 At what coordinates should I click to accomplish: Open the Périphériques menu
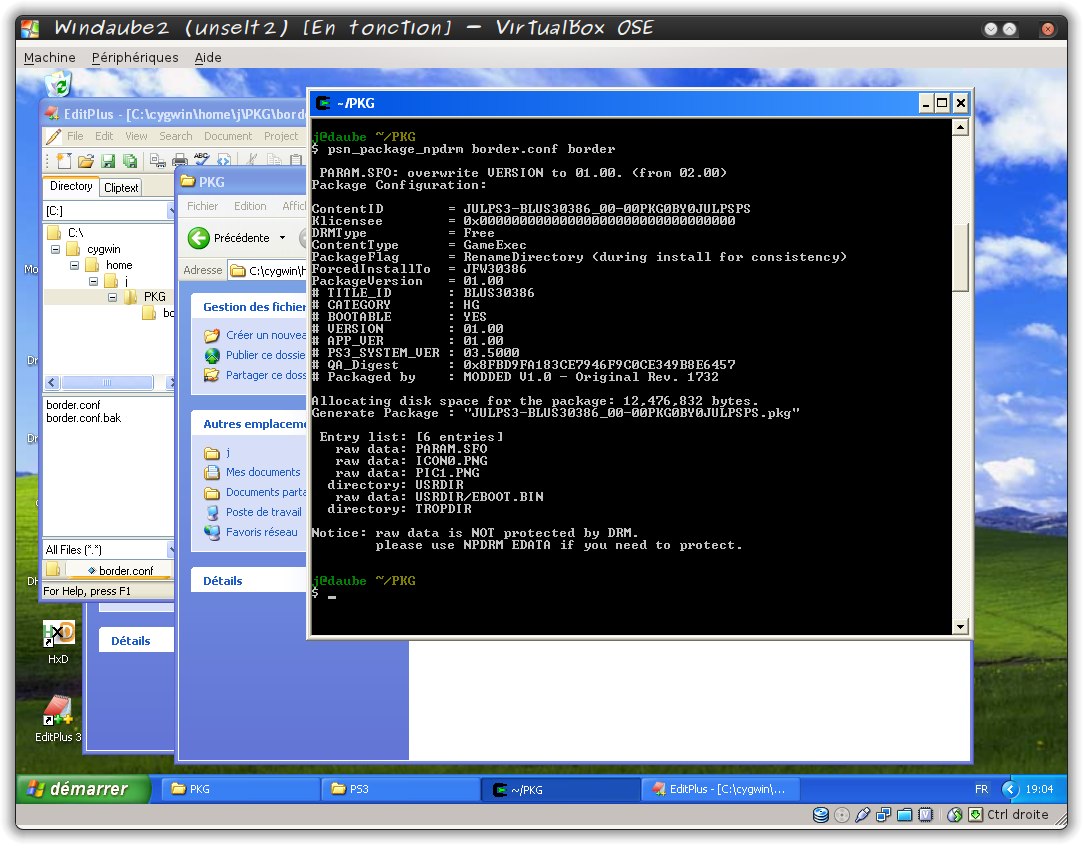point(135,57)
